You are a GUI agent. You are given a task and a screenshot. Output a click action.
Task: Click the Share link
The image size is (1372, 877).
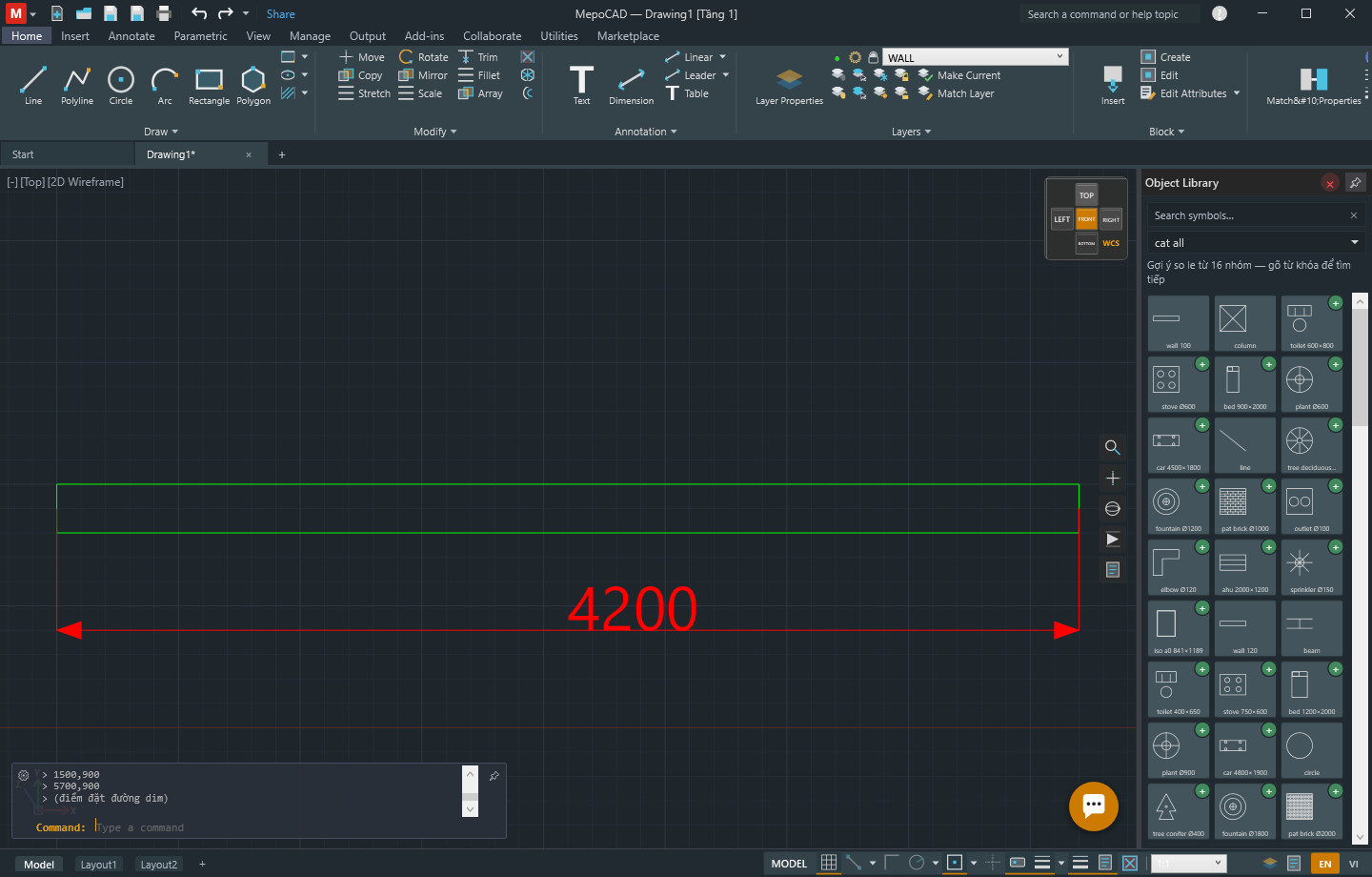click(x=281, y=14)
